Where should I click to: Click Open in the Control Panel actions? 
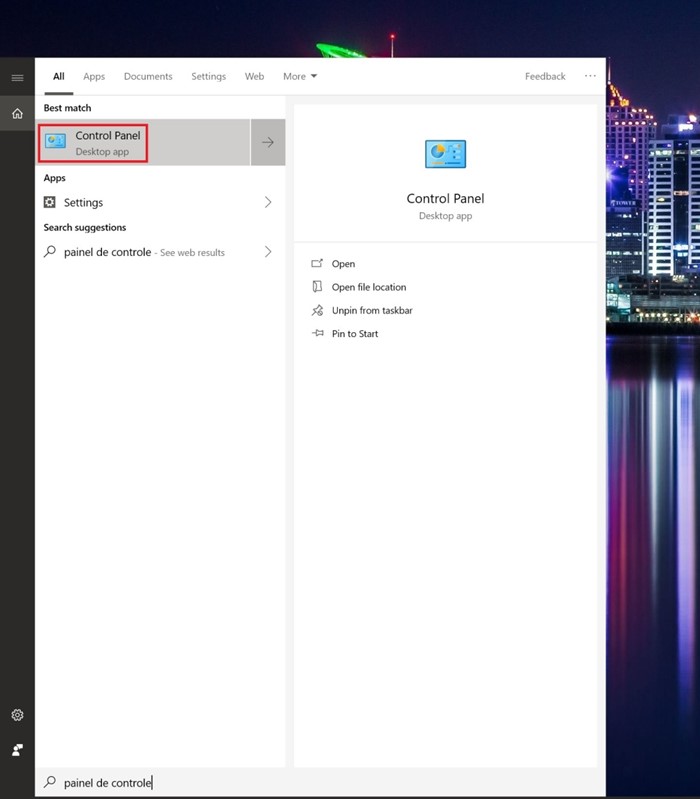coord(343,264)
